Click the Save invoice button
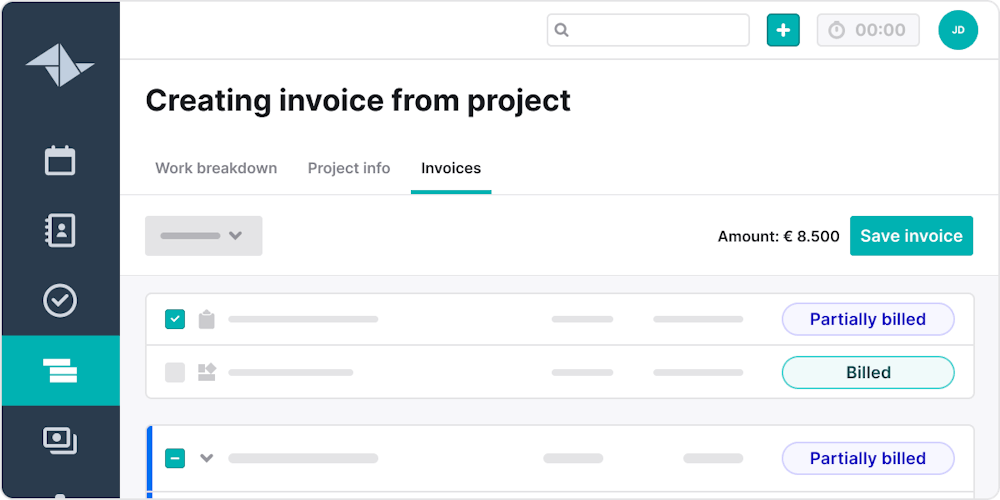The height and width of the screenshot is (500, 1000). coord(911,236)
